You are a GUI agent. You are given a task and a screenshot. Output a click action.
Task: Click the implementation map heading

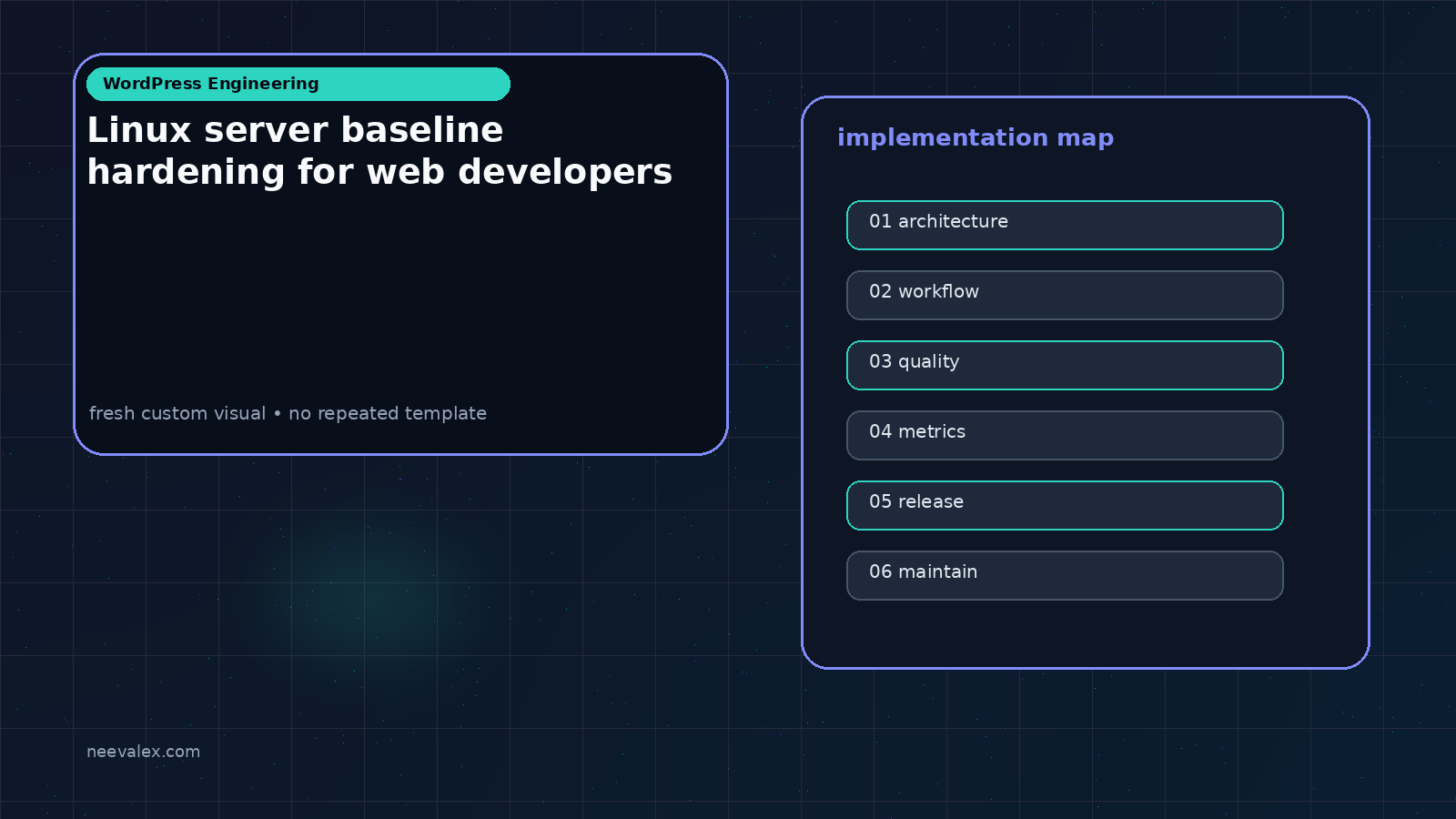[x=976, y=137]
